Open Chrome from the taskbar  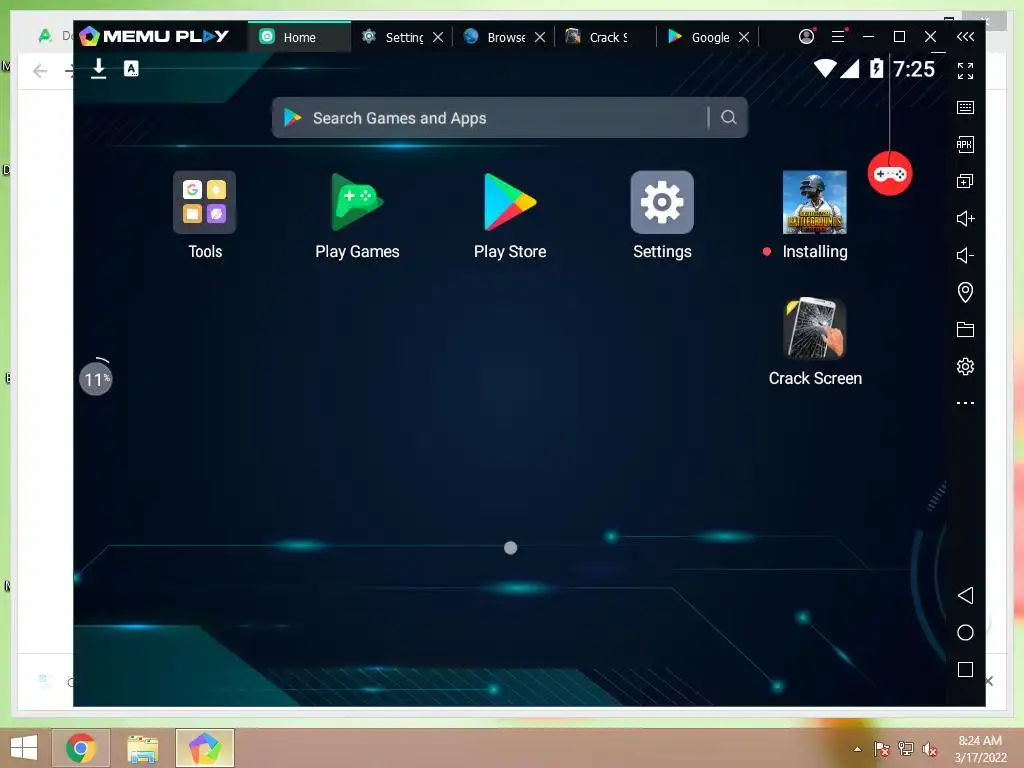(81, 748)
